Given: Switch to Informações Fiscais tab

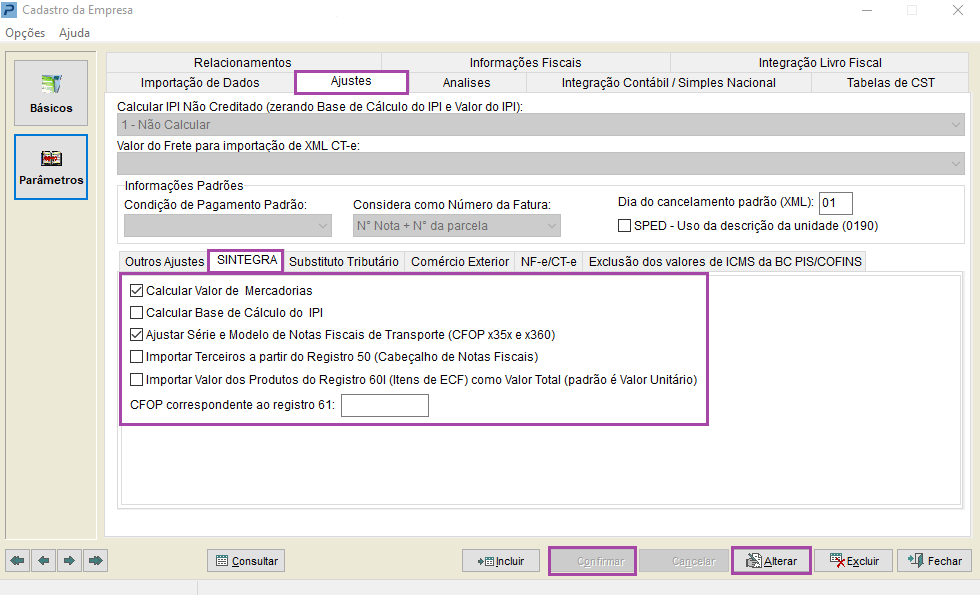Looking at the screenshot, I should [x=526, y=62].
